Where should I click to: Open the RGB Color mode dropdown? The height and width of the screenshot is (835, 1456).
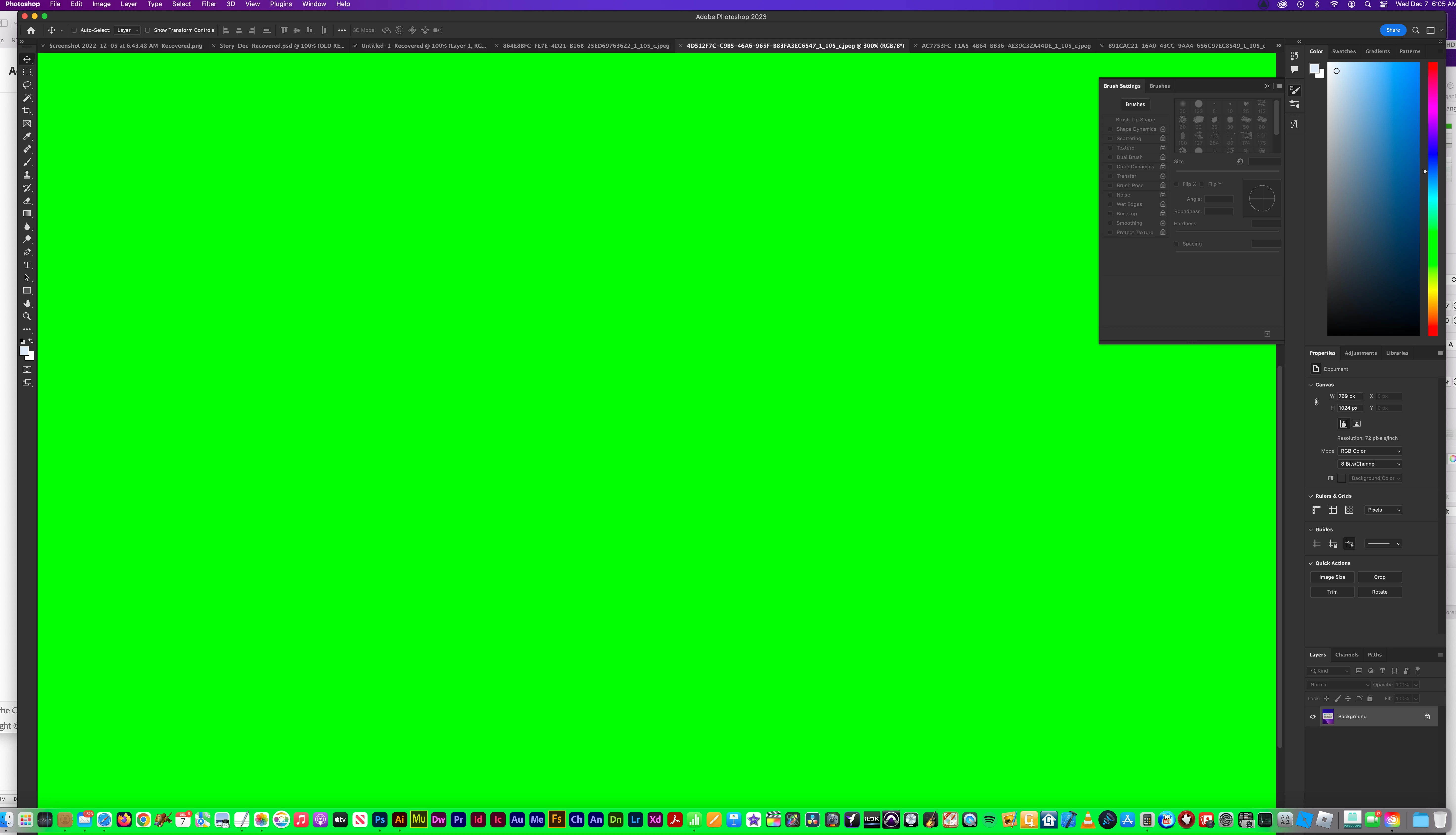click(1369, 451)
